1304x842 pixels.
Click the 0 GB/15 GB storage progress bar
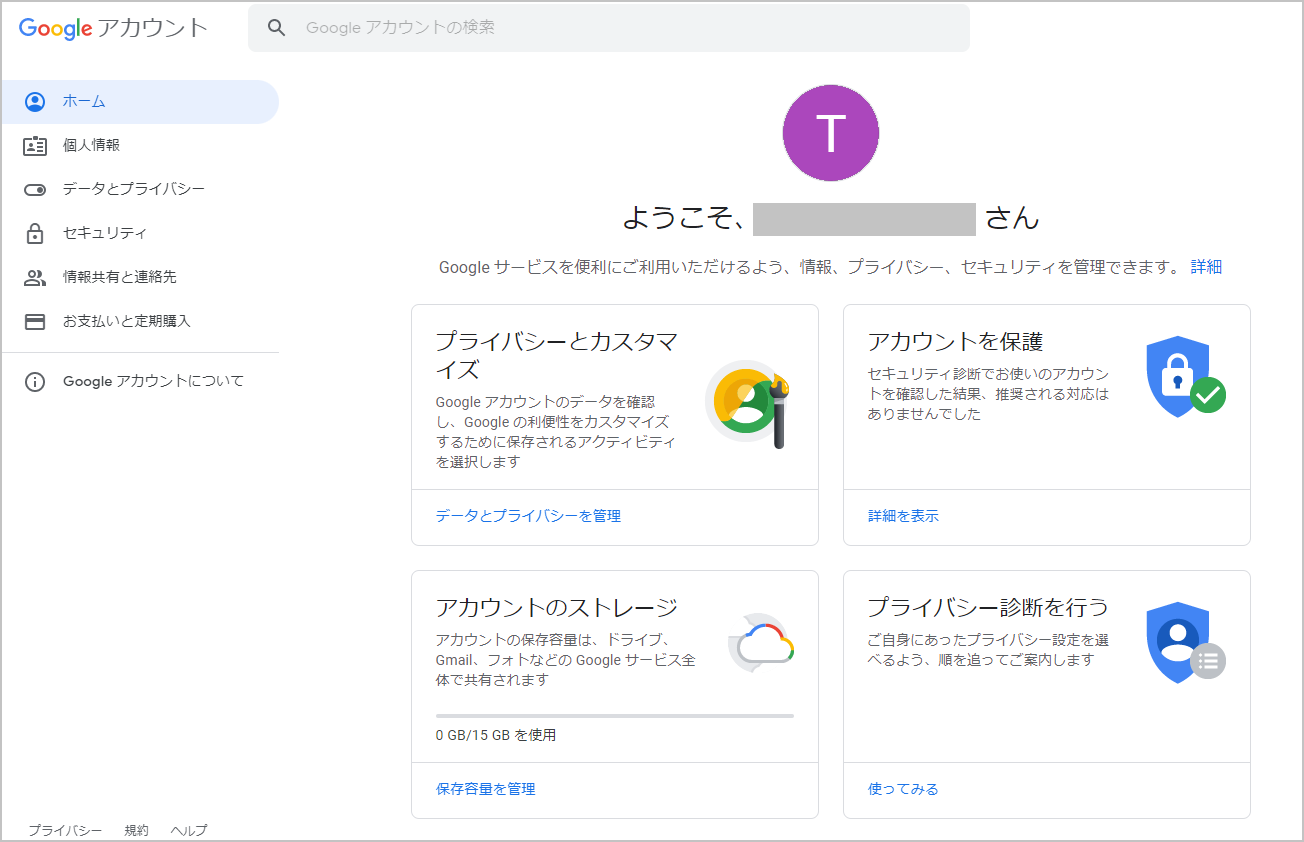[615, 714]
